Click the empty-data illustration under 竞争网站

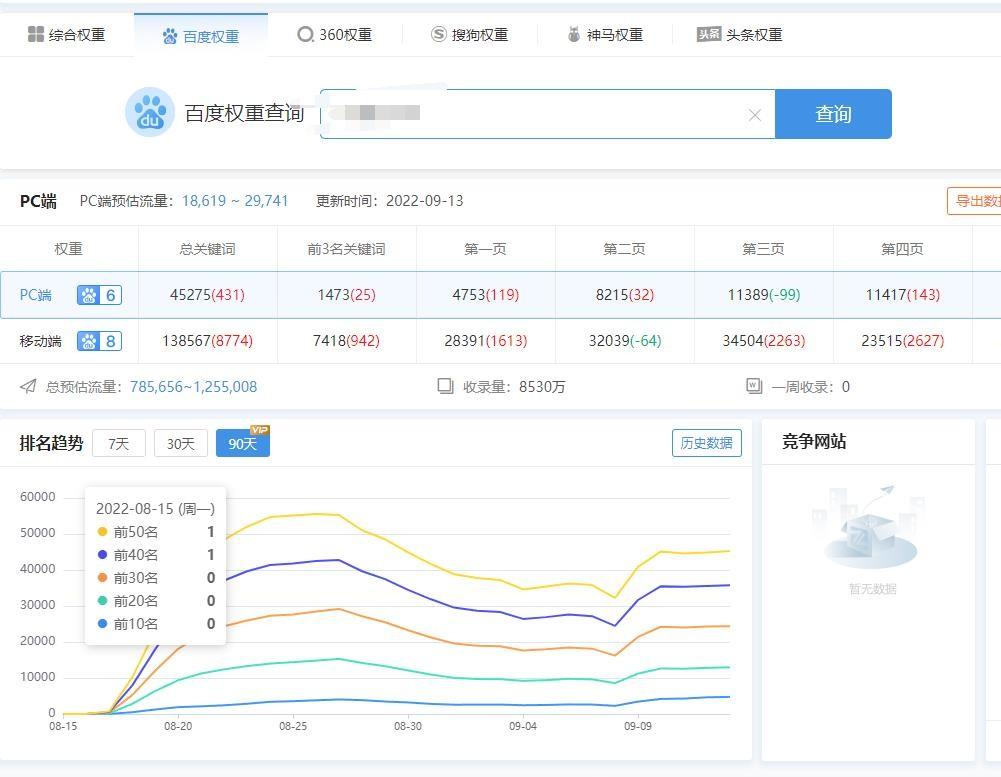(868, 527)
